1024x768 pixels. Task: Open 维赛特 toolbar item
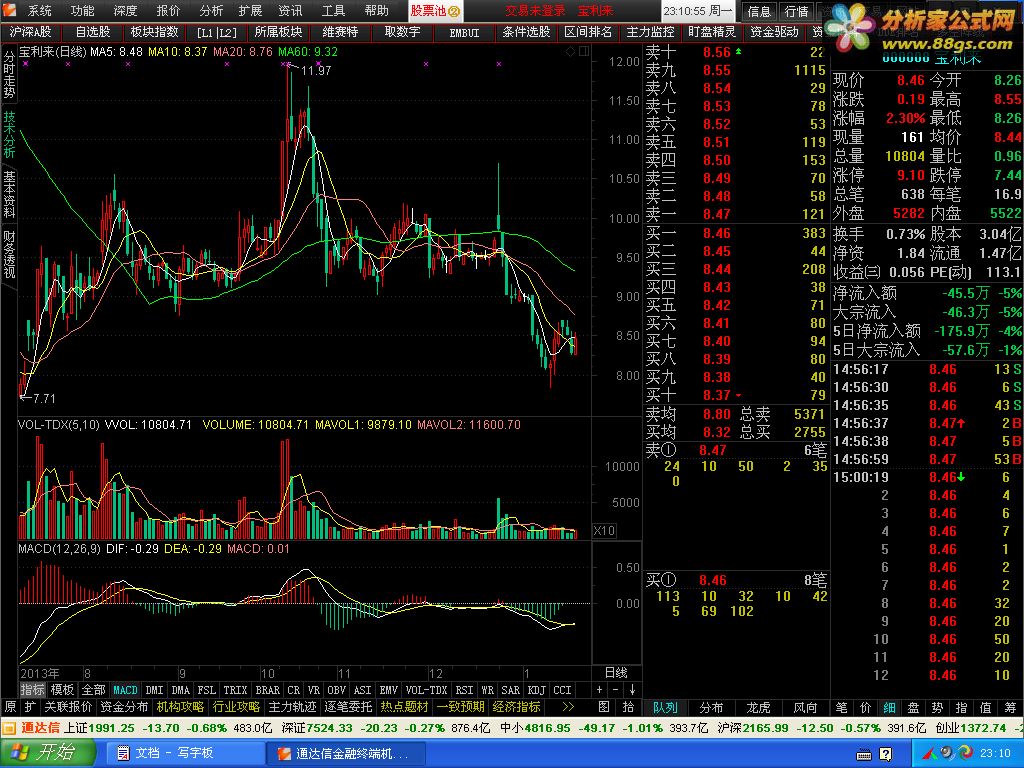[x=340, y=31]
